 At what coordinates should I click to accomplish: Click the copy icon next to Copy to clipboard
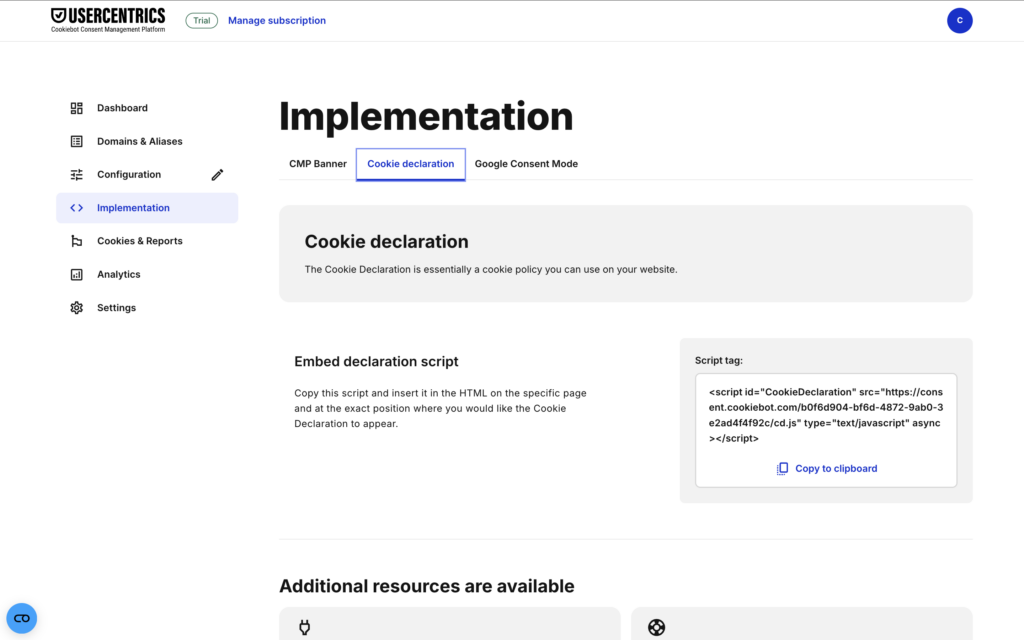[x=782, y=468]
